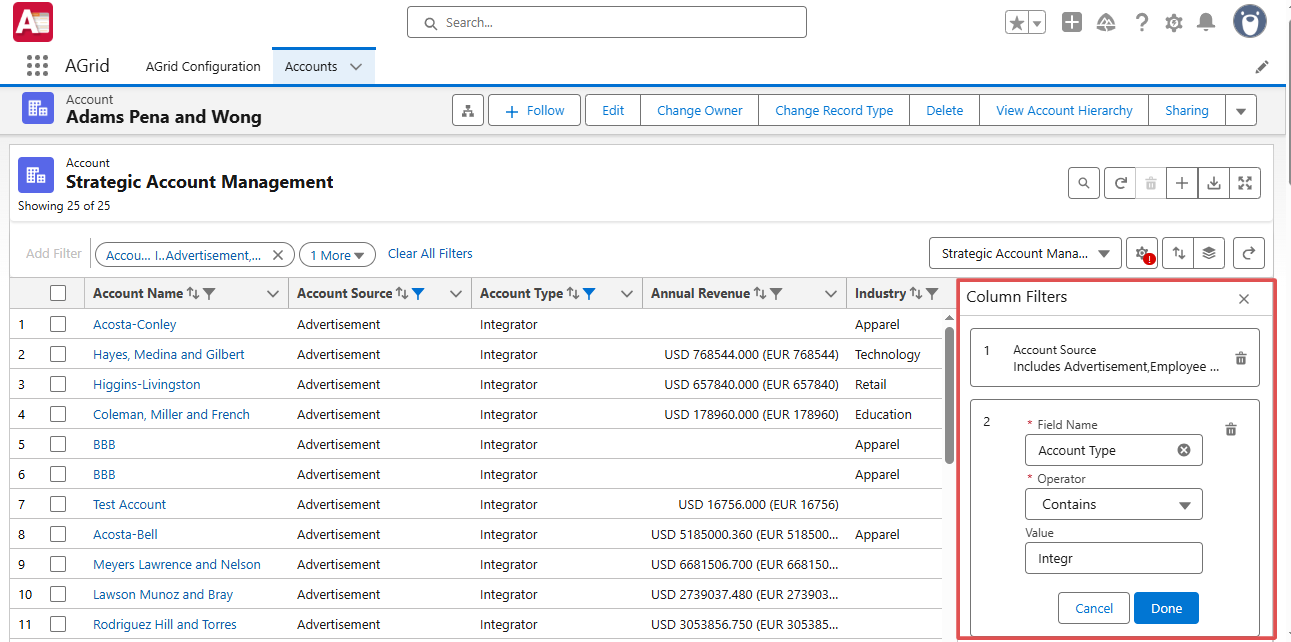The image size is (1291, 642).
Task: Close the Column Filters panel
Action: 1244,298
